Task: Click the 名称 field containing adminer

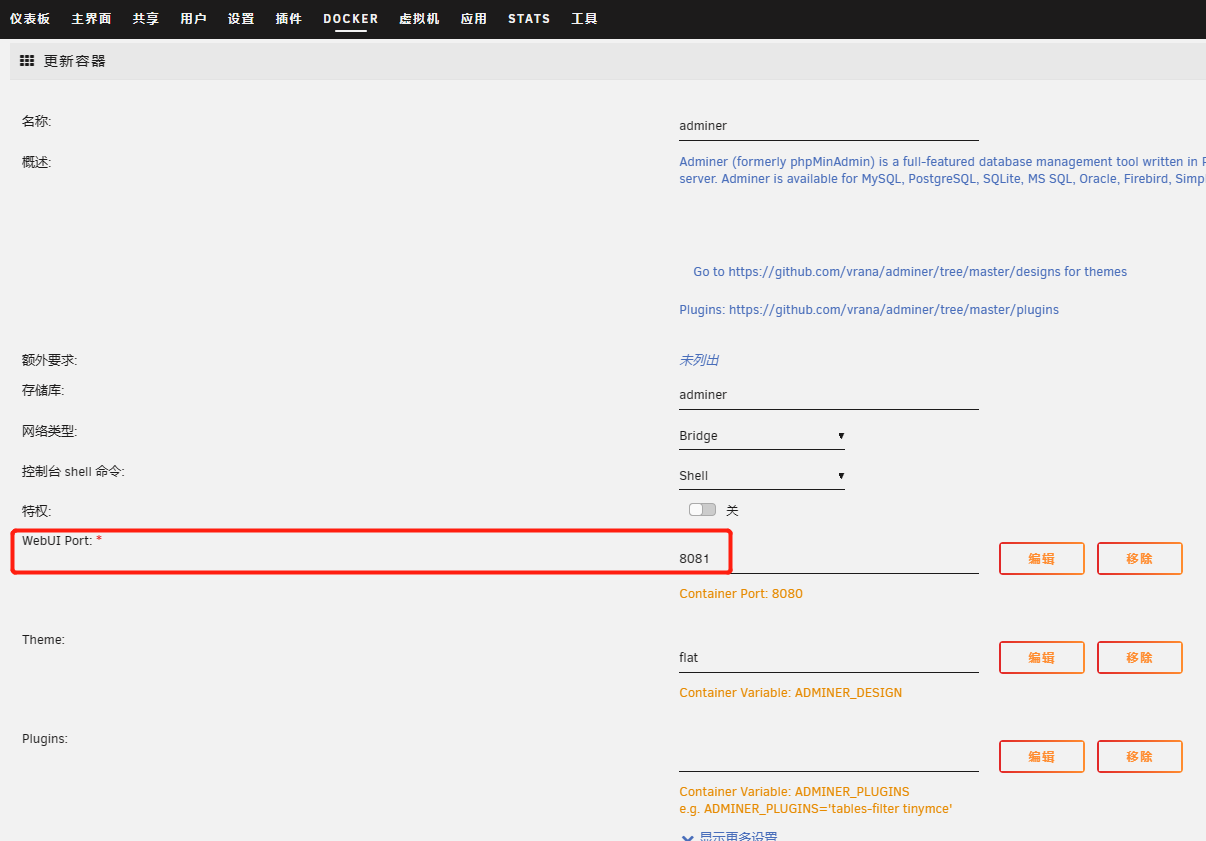Action: click(828, 127)
